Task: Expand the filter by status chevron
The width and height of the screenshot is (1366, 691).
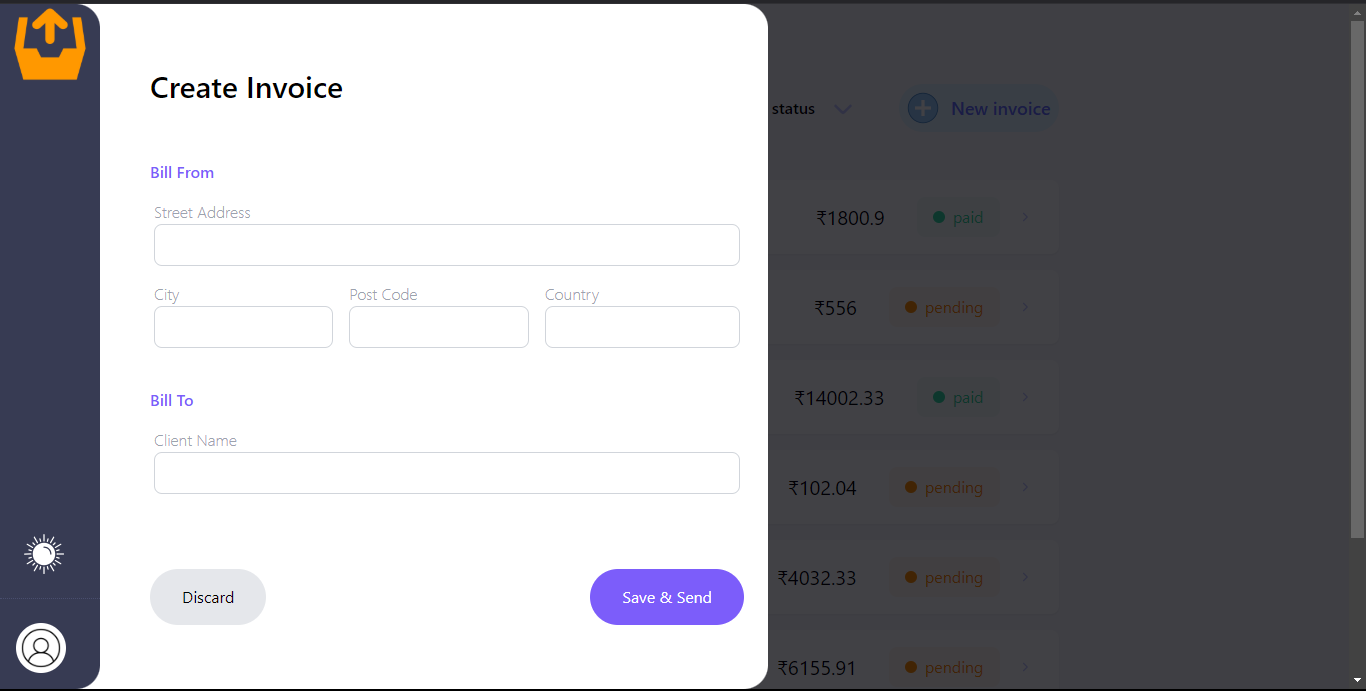Action: [843, 109]
